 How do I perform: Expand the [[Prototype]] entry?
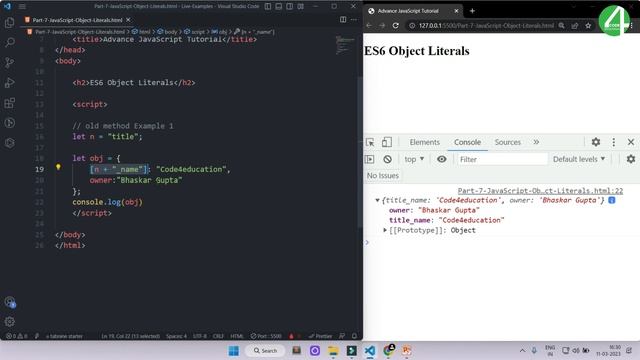[x=385, y=230]
